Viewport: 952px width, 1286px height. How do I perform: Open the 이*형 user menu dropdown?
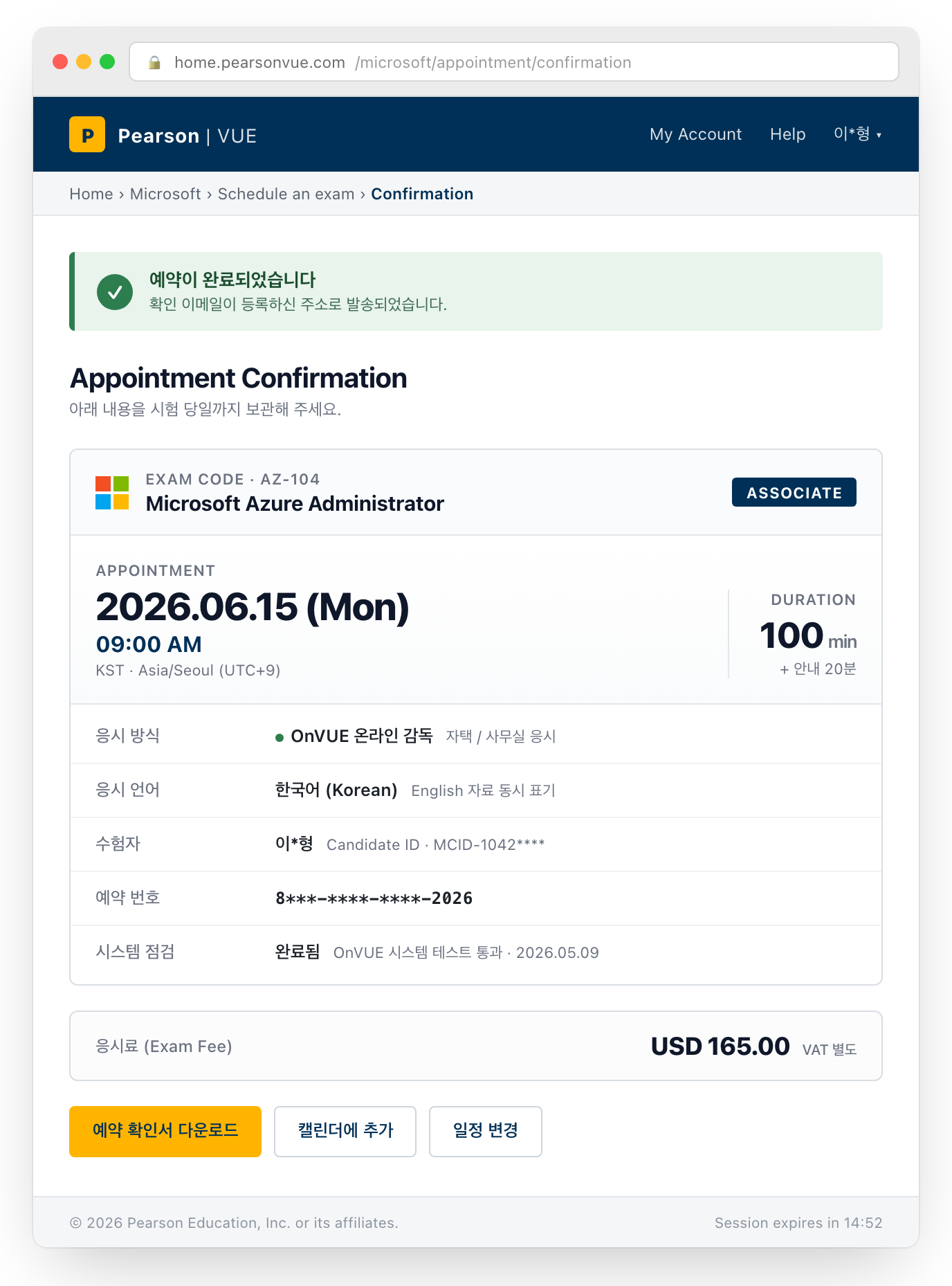858,134
